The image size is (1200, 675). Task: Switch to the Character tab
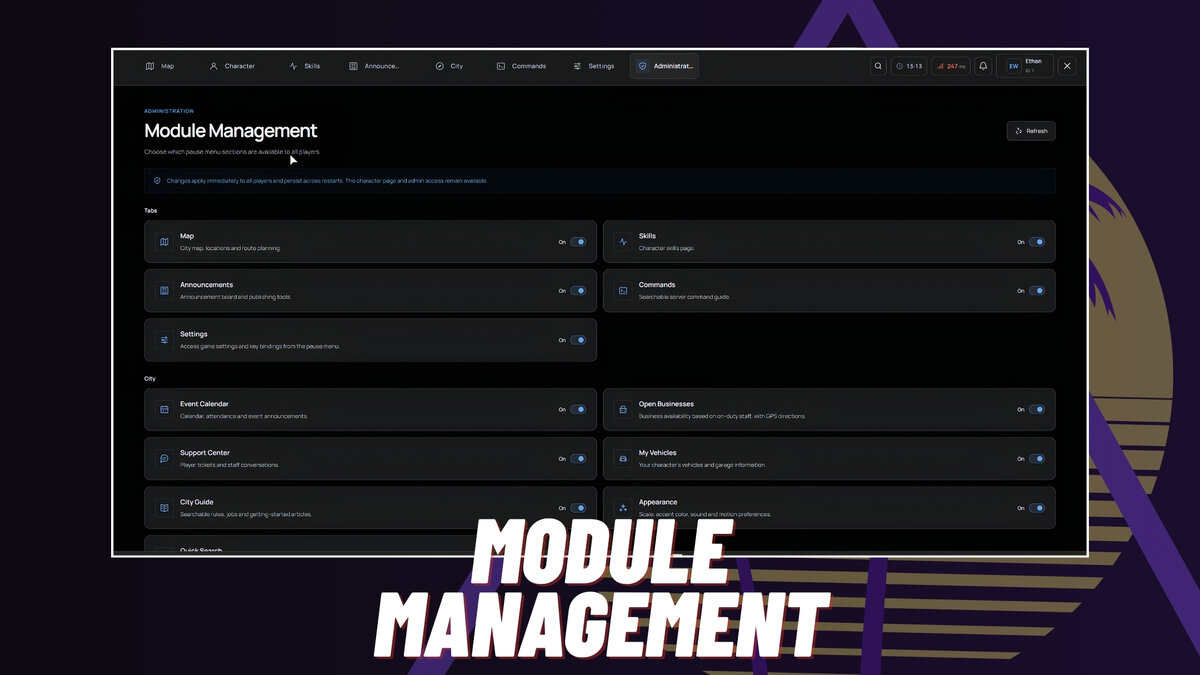tap(232, 66)
